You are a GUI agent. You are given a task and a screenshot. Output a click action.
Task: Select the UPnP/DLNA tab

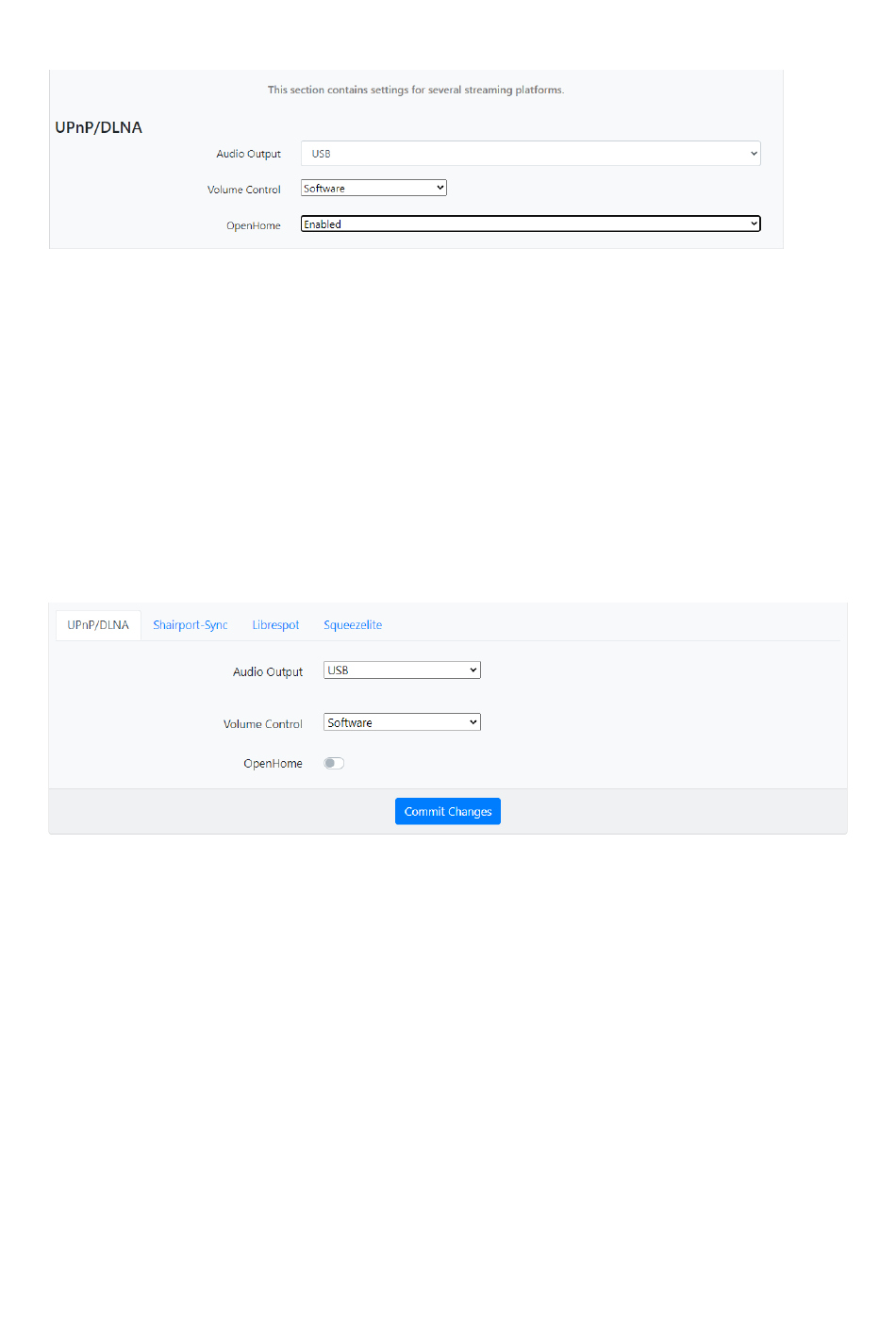coord(98,625)
